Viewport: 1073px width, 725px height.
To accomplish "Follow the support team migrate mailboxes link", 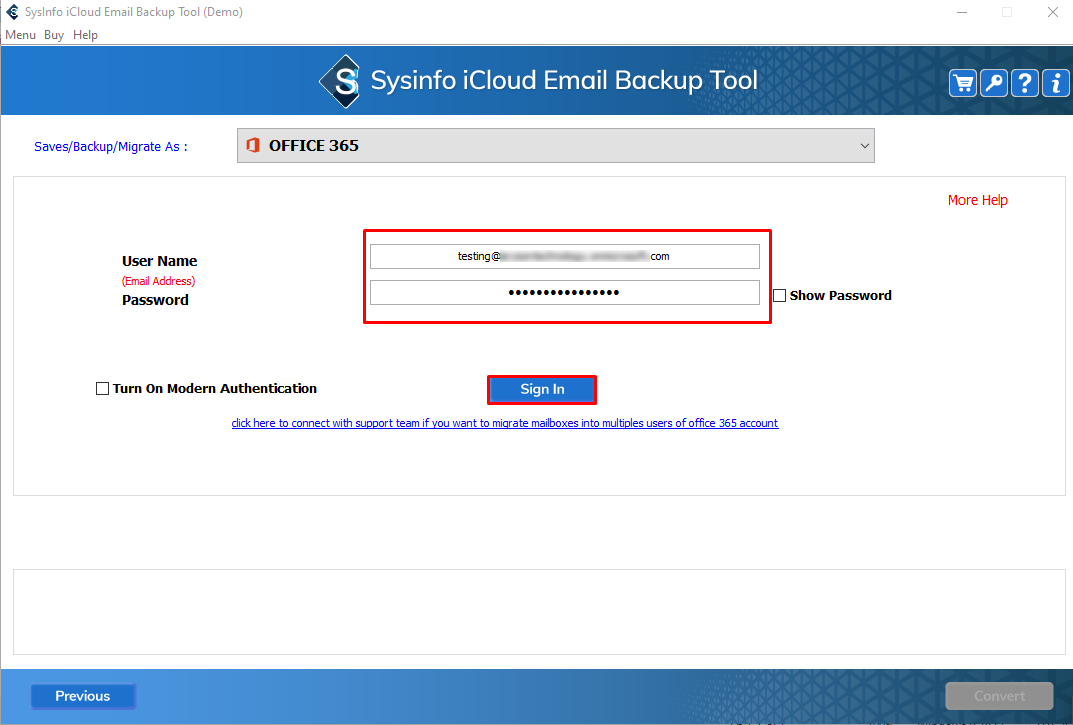I will click(504, 423).
